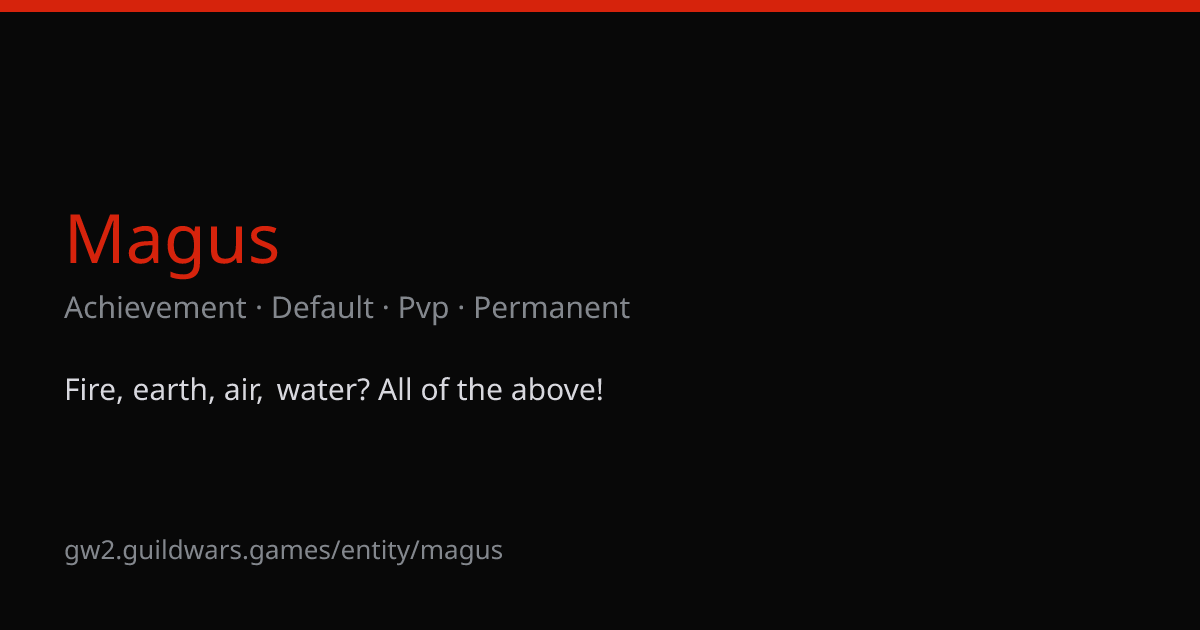Click the word air in the description
Image resolution: width=1200 pixels, height=630 pixels.
[243, 390]
